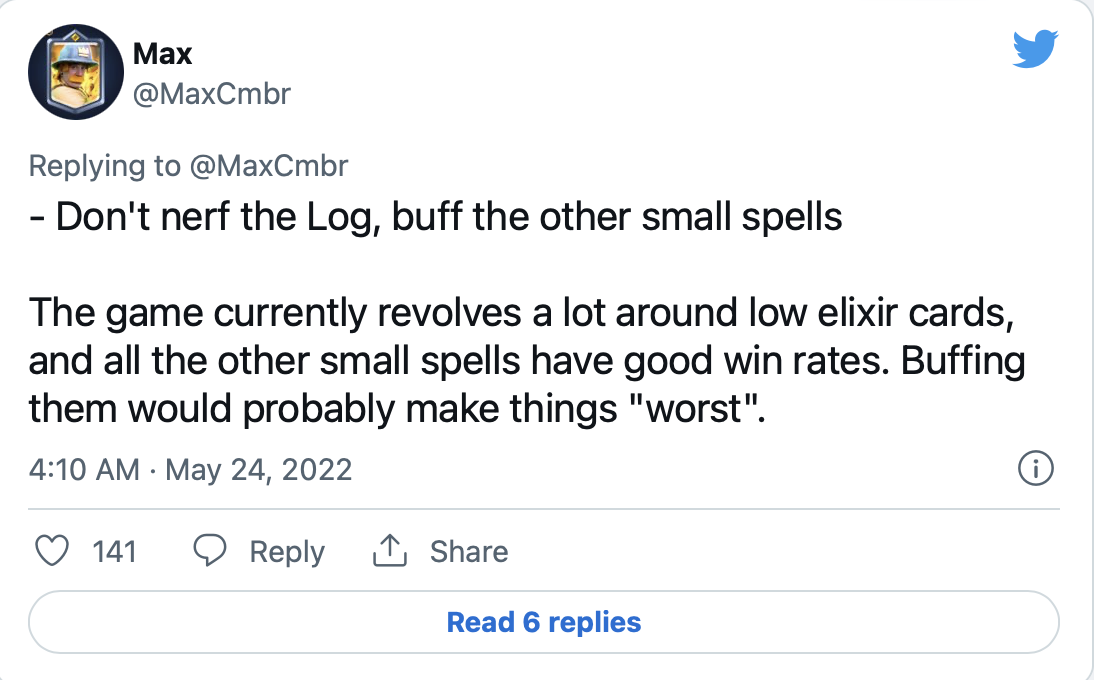Click the words "Replying to"

[x=105, y=166]
